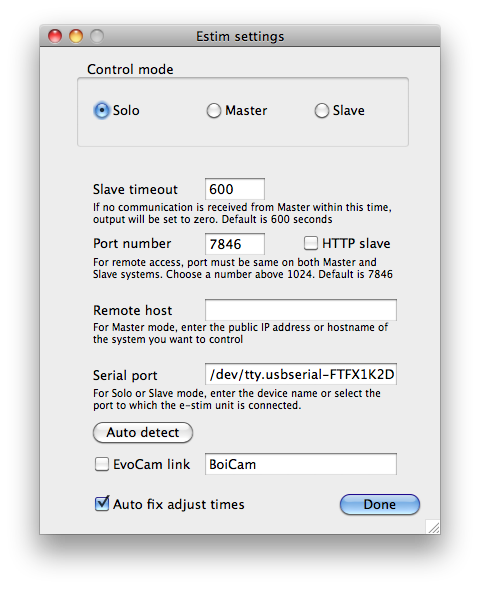Click the Done button
Screen dimensions: 480x589
tap(380, 504)
